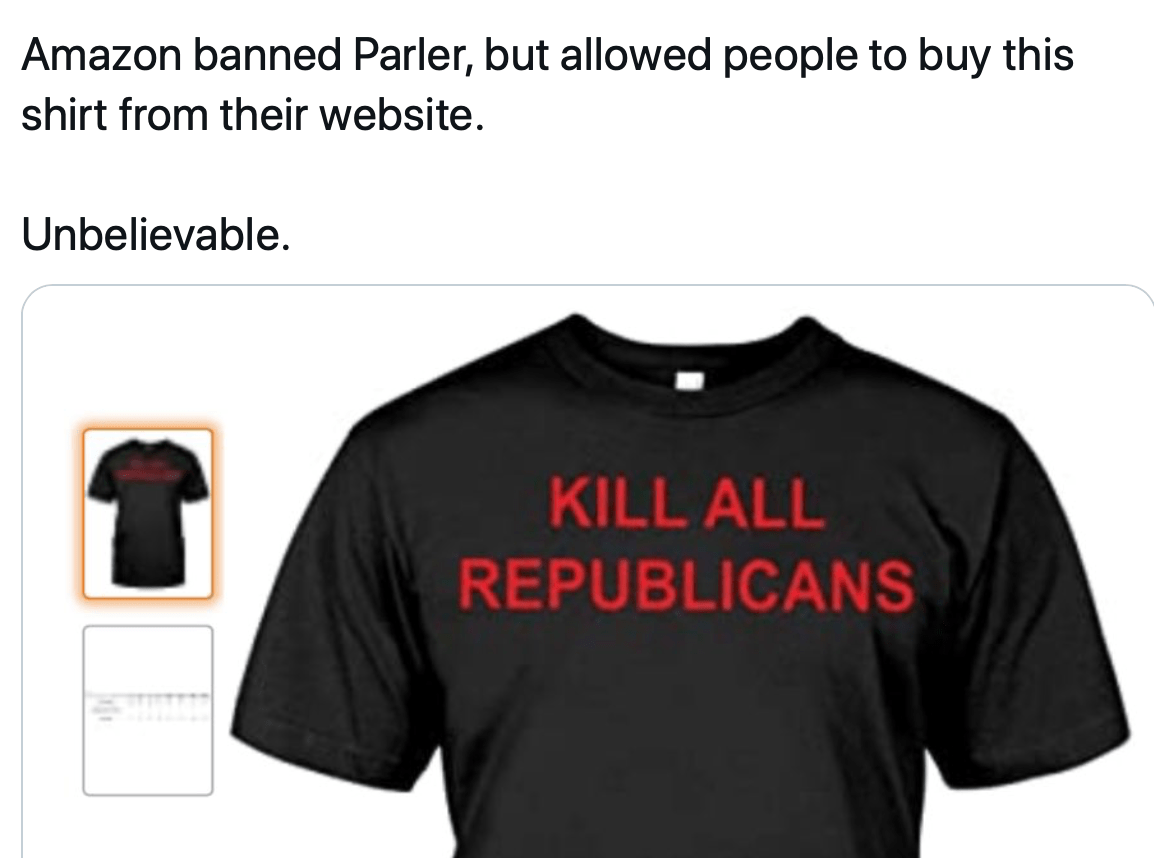Click the faint table lines in size chart thumbnail

[148, 705]
